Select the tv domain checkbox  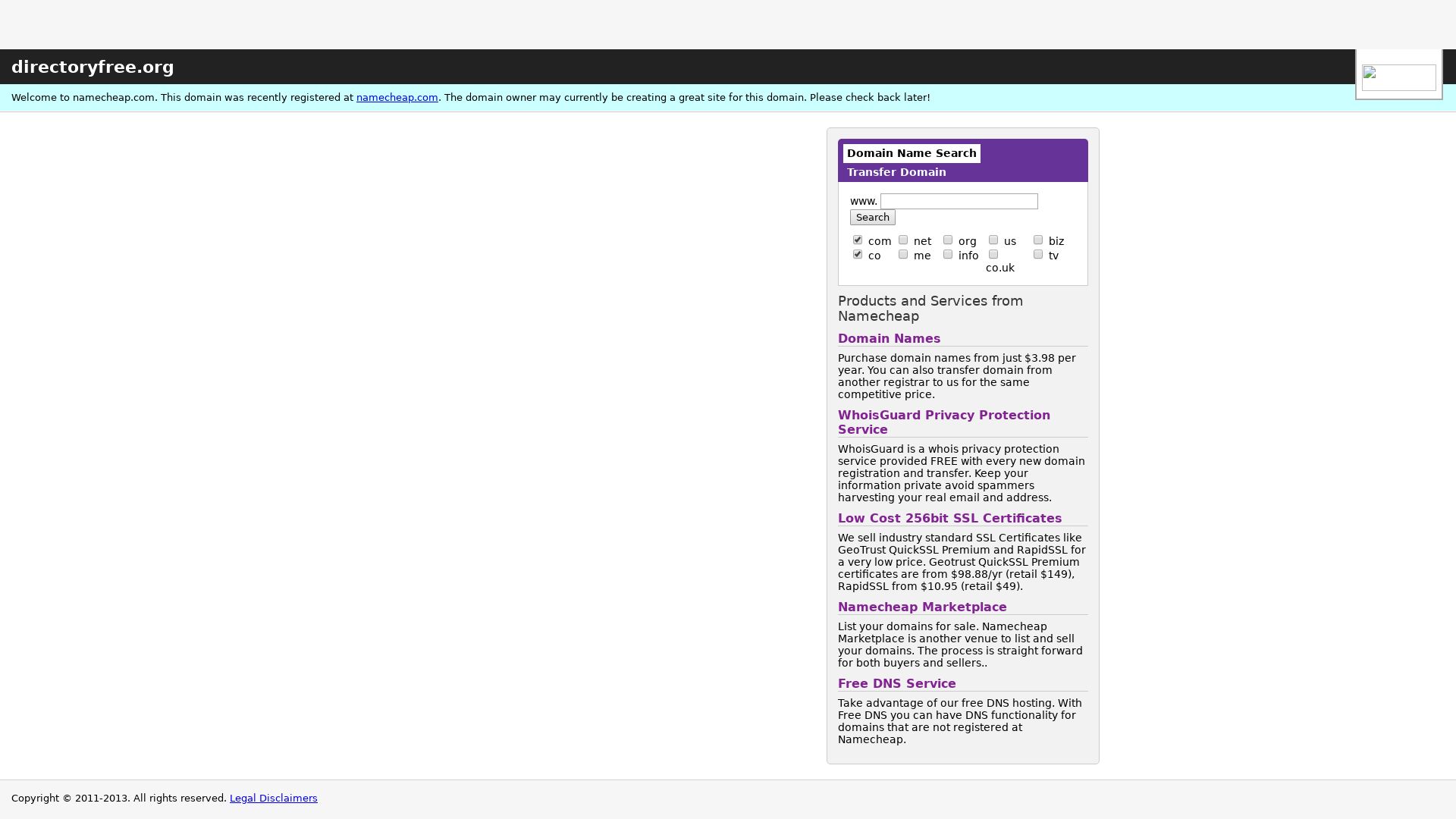click(1038, 255)
